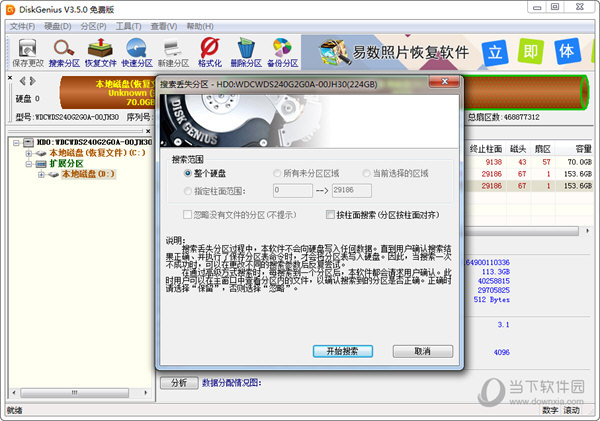Open the 硬盘(D) menu

coord(57,26)
